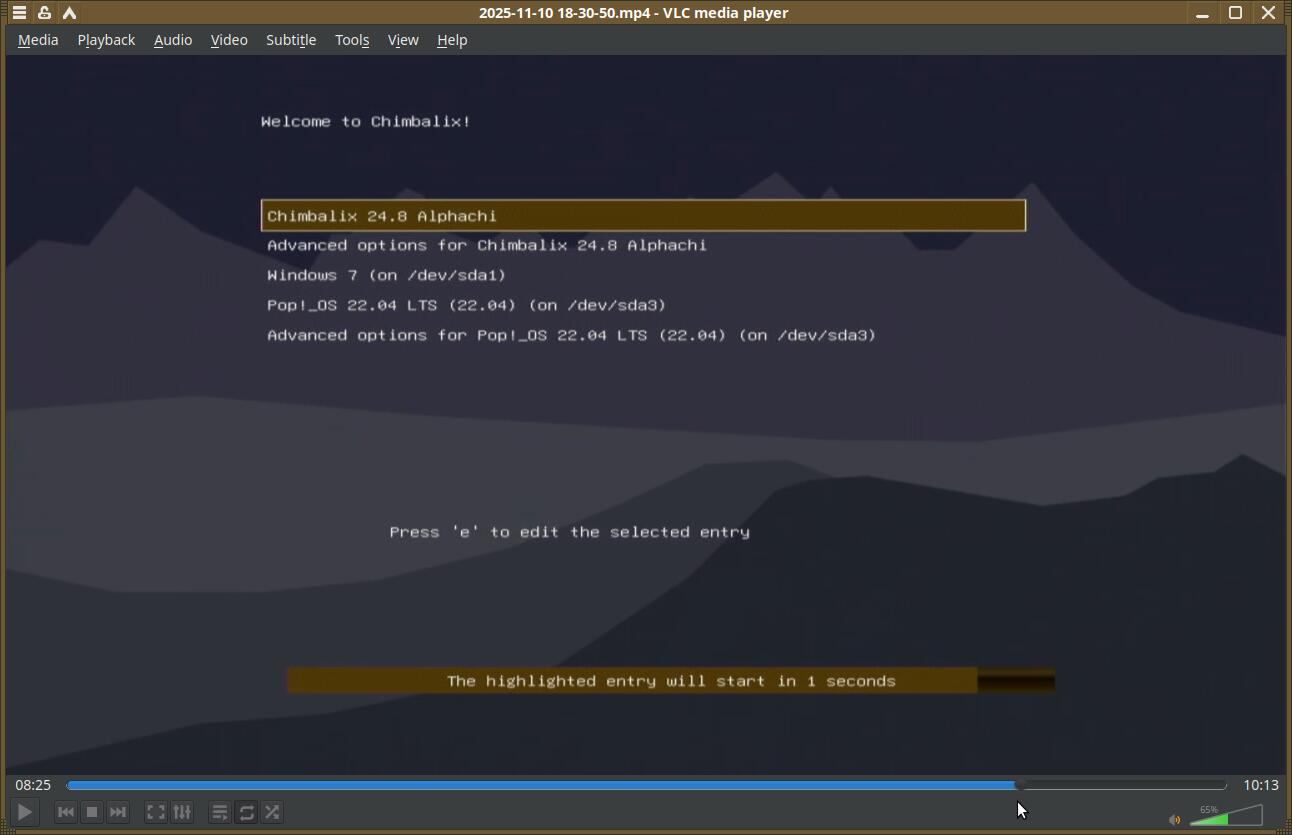Click 'Advanced options for Chimbalix 24.8 Alphachi'
This screenshot has height=835, width=1292.
click(487, 245)
